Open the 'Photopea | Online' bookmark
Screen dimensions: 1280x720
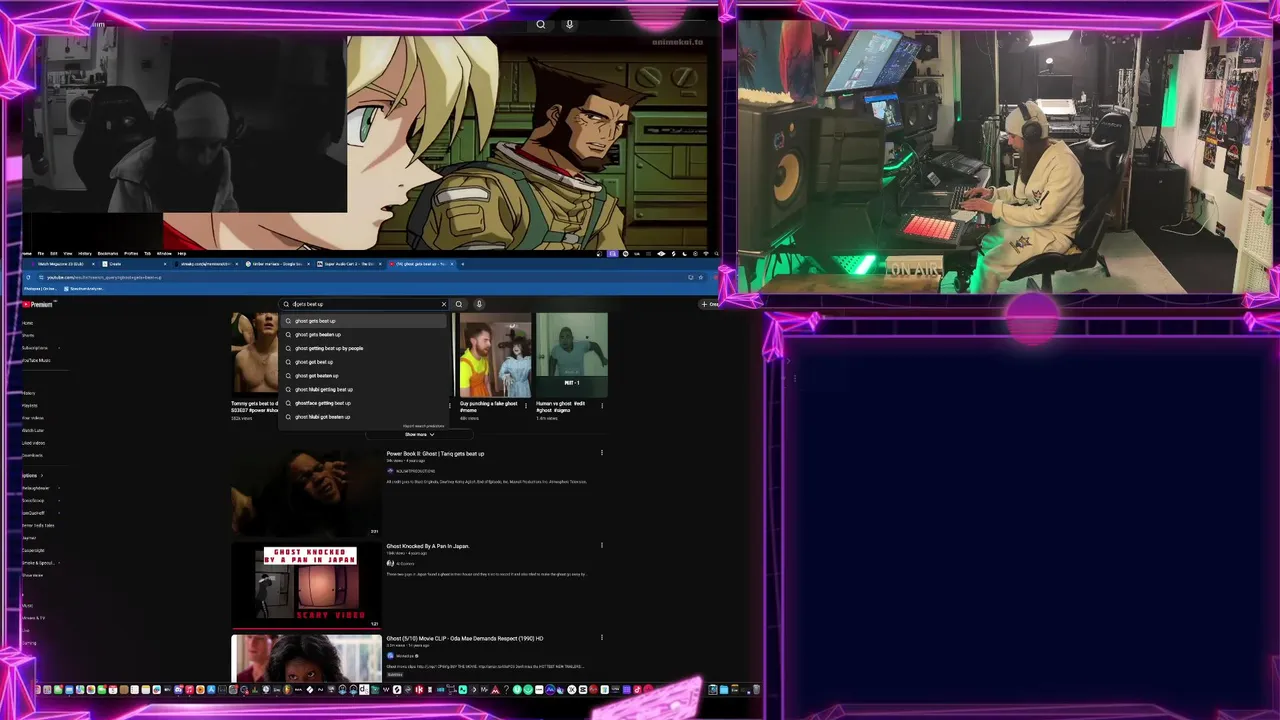tap(40, 289)
